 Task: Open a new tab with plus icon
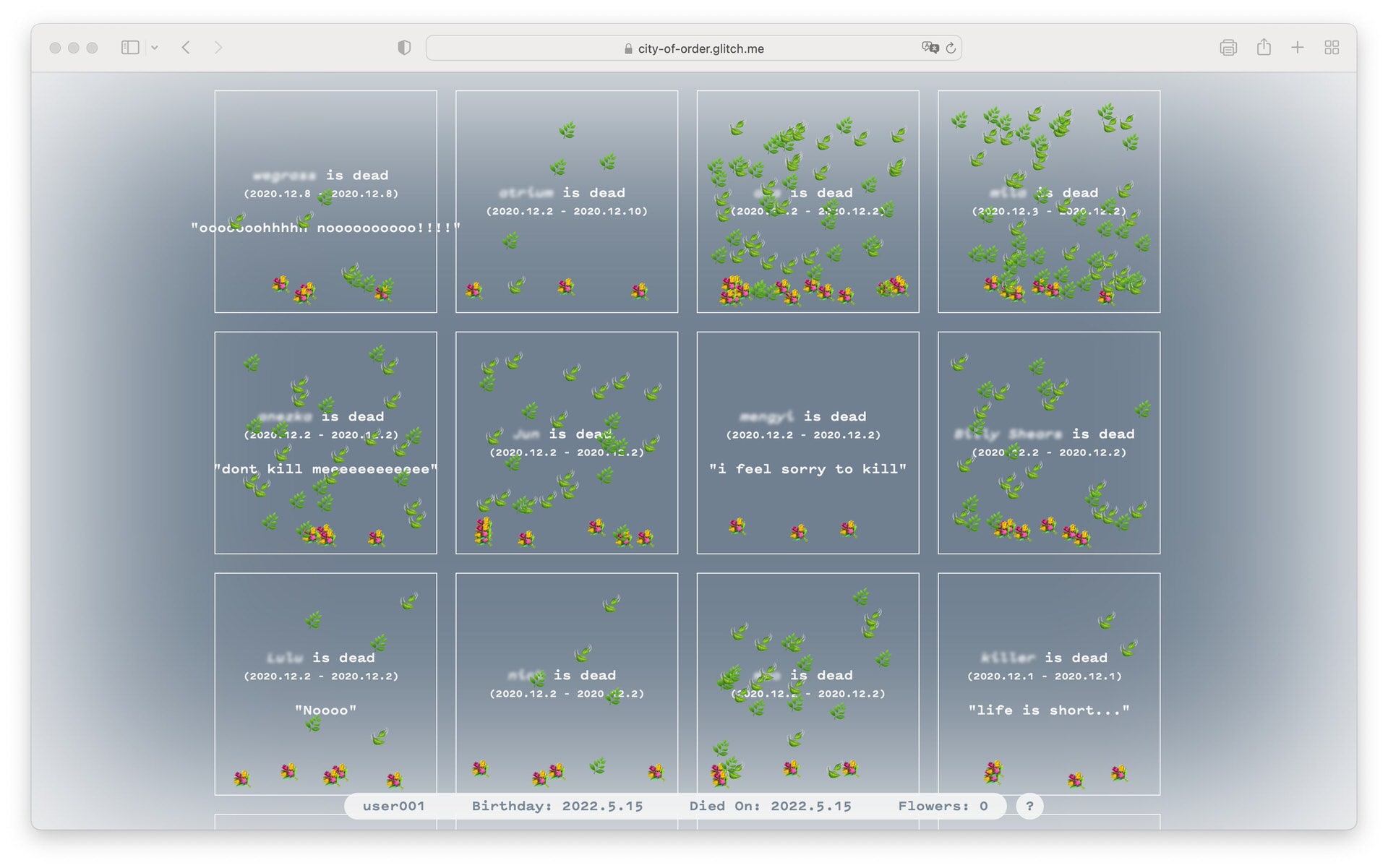click(x=1298, y=48)
